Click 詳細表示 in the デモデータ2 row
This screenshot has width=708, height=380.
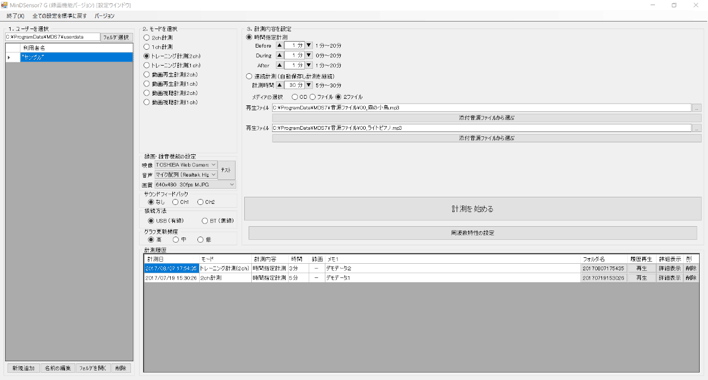[669, 269]
